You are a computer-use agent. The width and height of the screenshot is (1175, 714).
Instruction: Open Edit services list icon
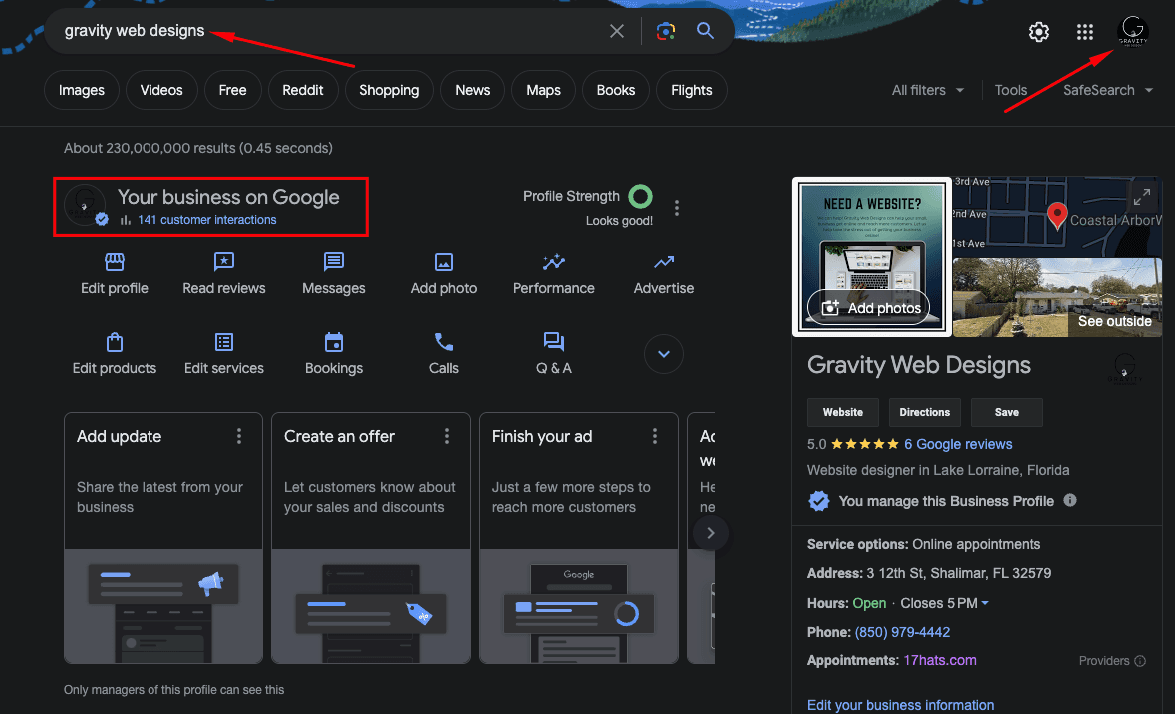tap(223, 342)
